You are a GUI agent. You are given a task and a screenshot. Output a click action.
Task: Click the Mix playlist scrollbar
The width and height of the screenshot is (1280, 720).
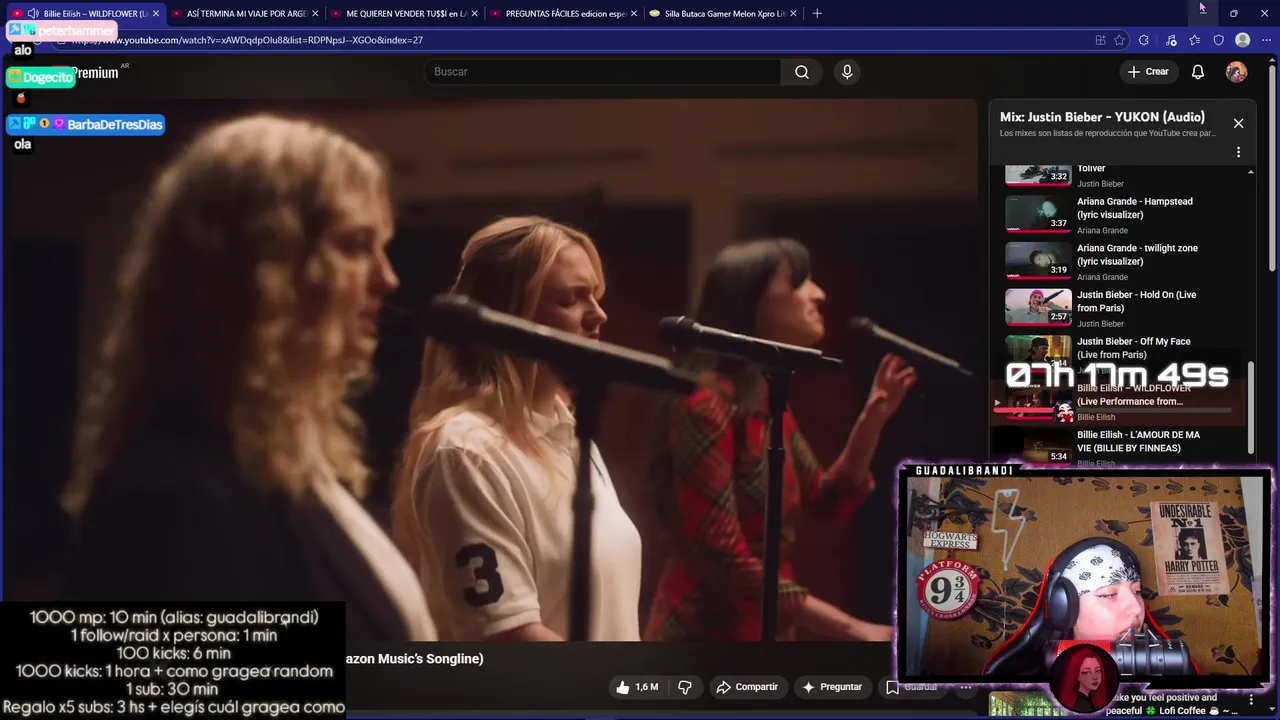(x=1250, y=408)
